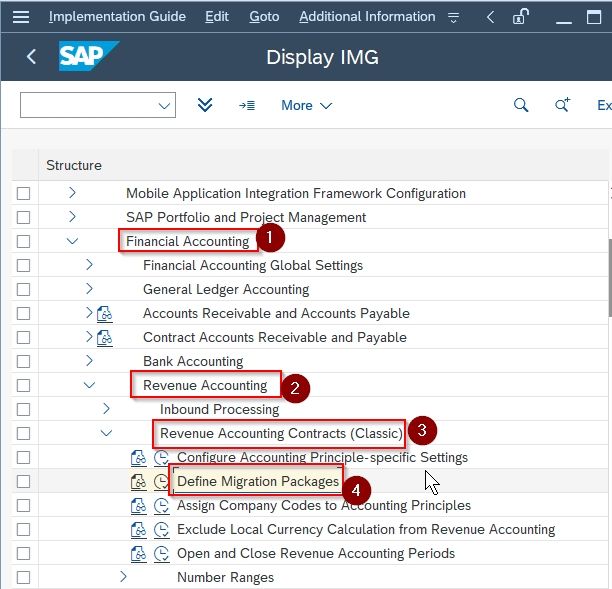Click the Expand All double-chevron icon
Screen dimensions: 612x589
(x=205, y=105)
